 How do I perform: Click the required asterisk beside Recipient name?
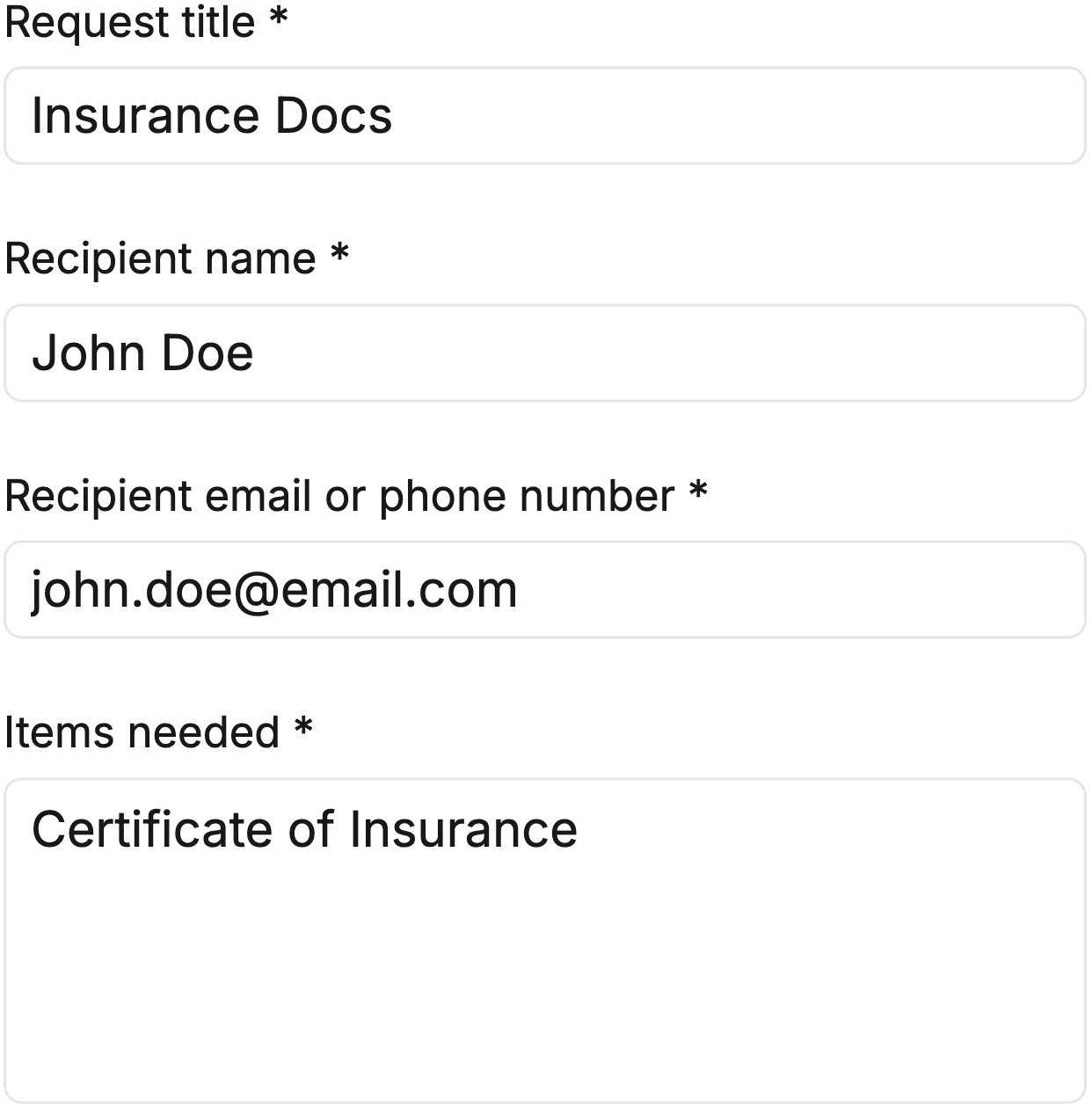(339, 255)
